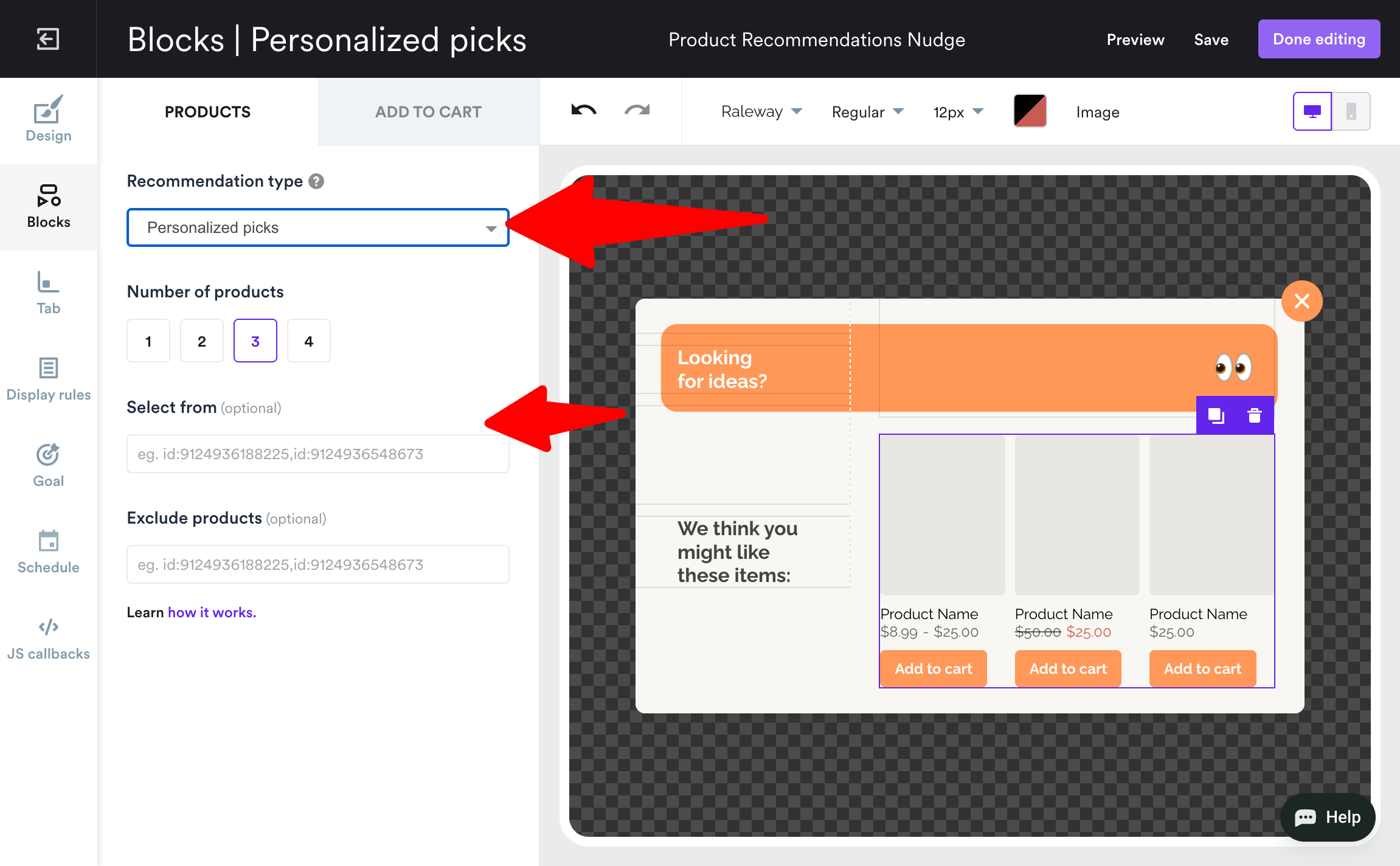Click the Done editing button
This screenshot has height=866, width=1400.
click(1319, 39)
